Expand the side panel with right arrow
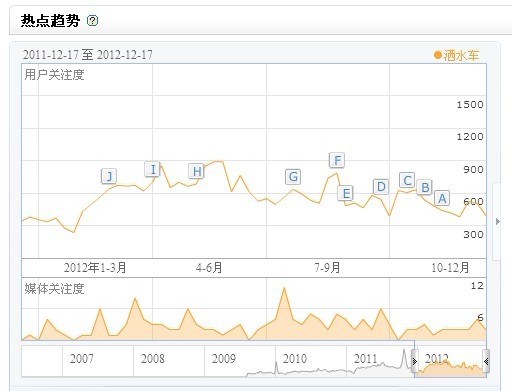Screen dimensions: 512x391 tap(497, 222)
